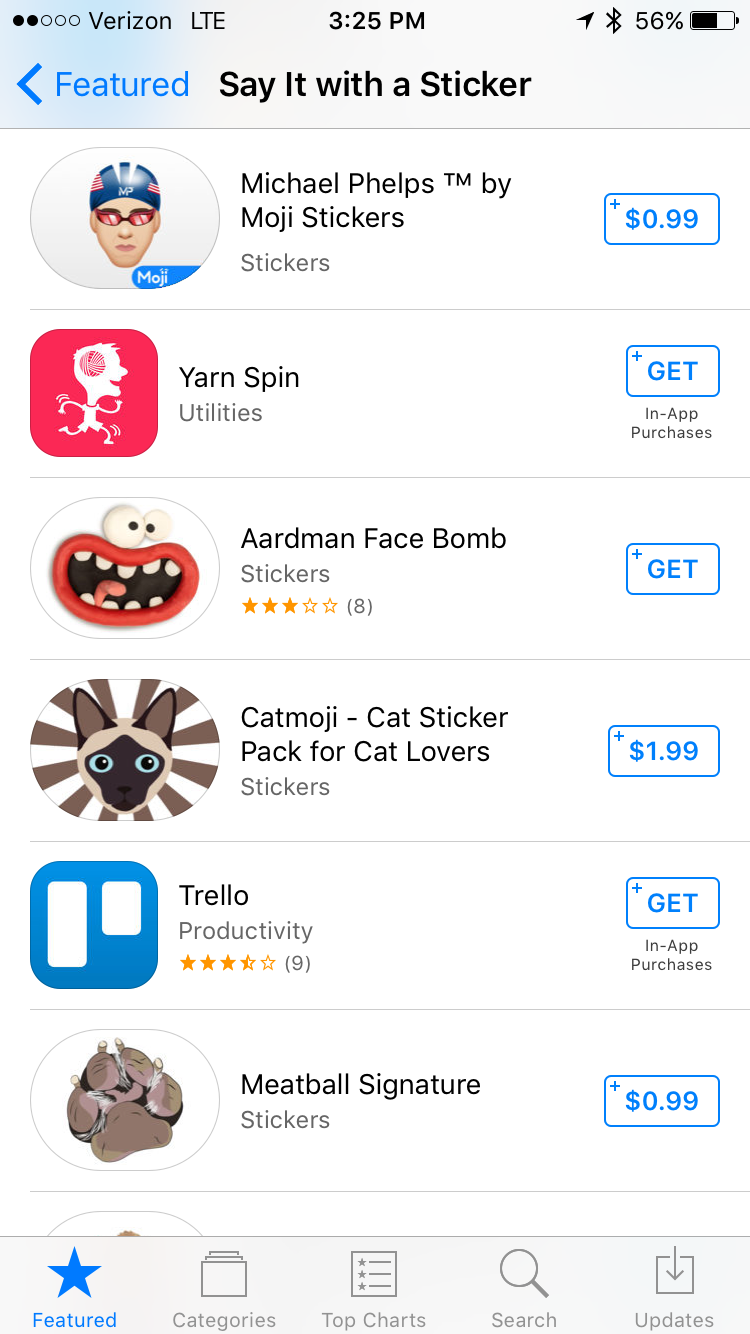Open the Trello title text
The width and height of the screenshot is (750, 1334).
coord(214,895)
